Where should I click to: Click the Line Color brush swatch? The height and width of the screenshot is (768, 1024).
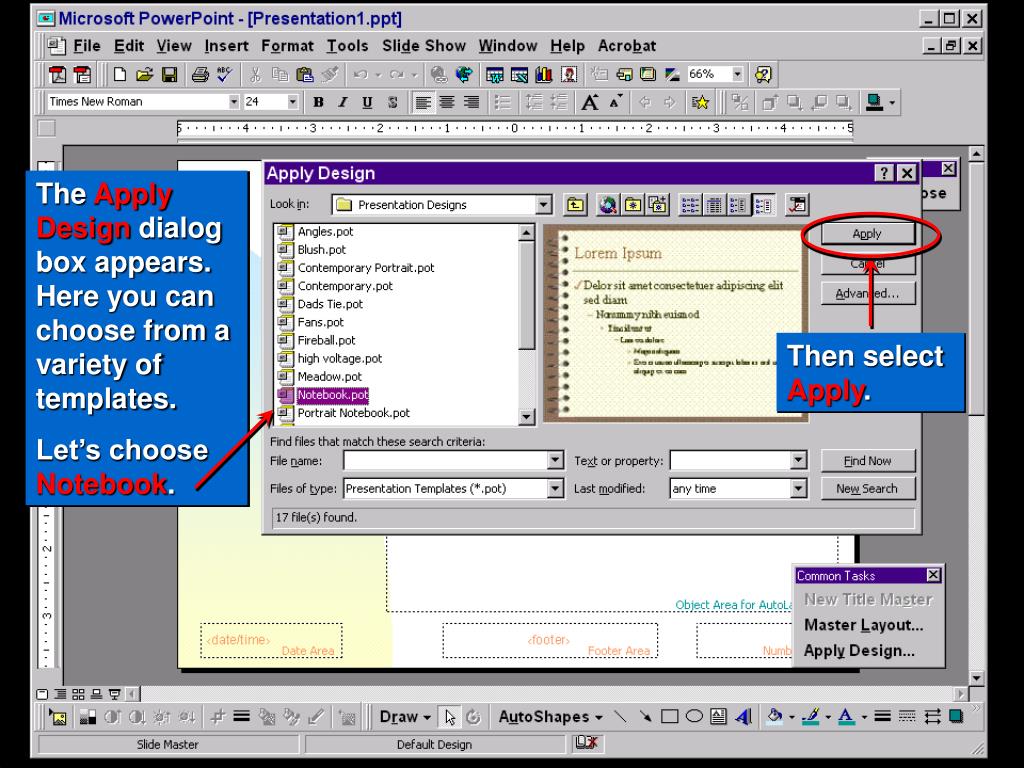point(811,717)
